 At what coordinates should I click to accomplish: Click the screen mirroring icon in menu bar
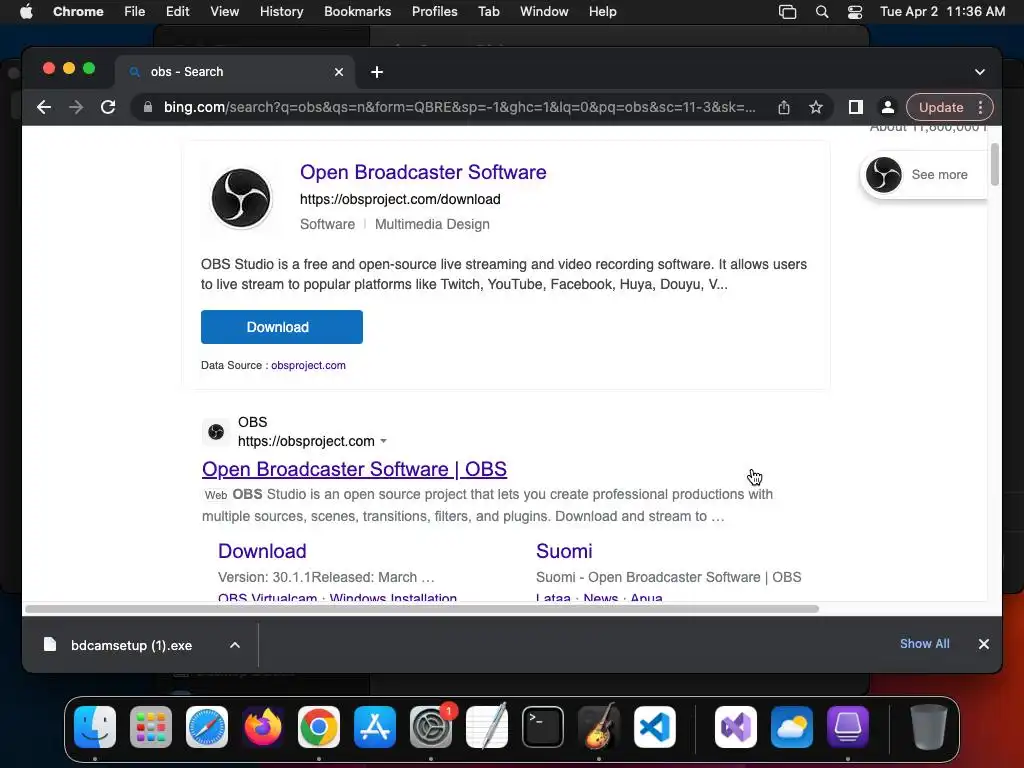pos(788,12)
